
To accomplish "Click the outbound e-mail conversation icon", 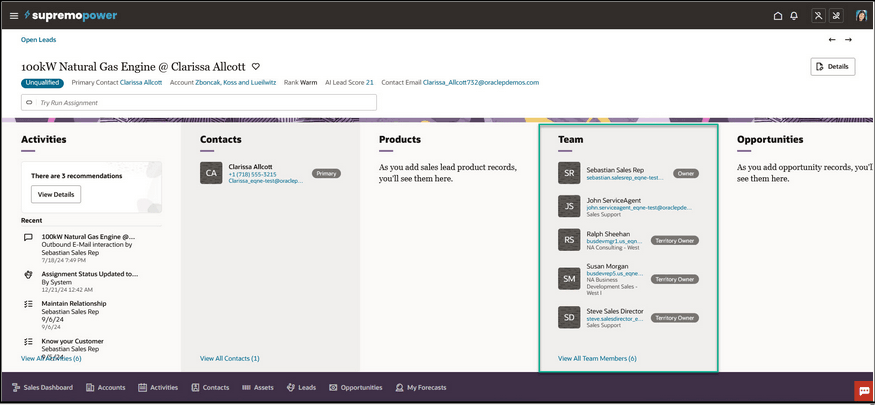I will pyautogui.click(x=28, y=237).
